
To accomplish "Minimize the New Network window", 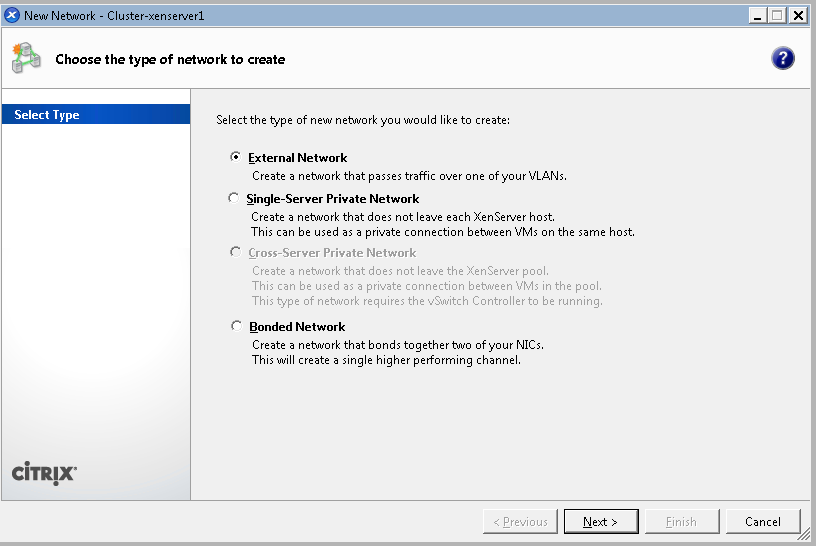I will (757, 15).
